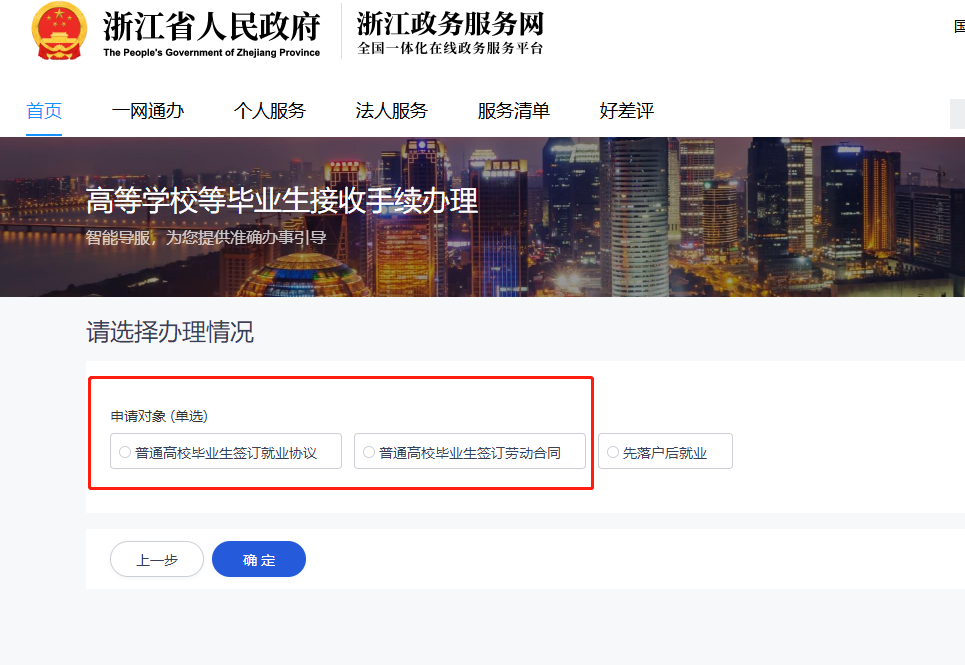Click the 浙江省人民政府 title text
Viewport: 965px width, 665px height.
click(x=211, y=26)
